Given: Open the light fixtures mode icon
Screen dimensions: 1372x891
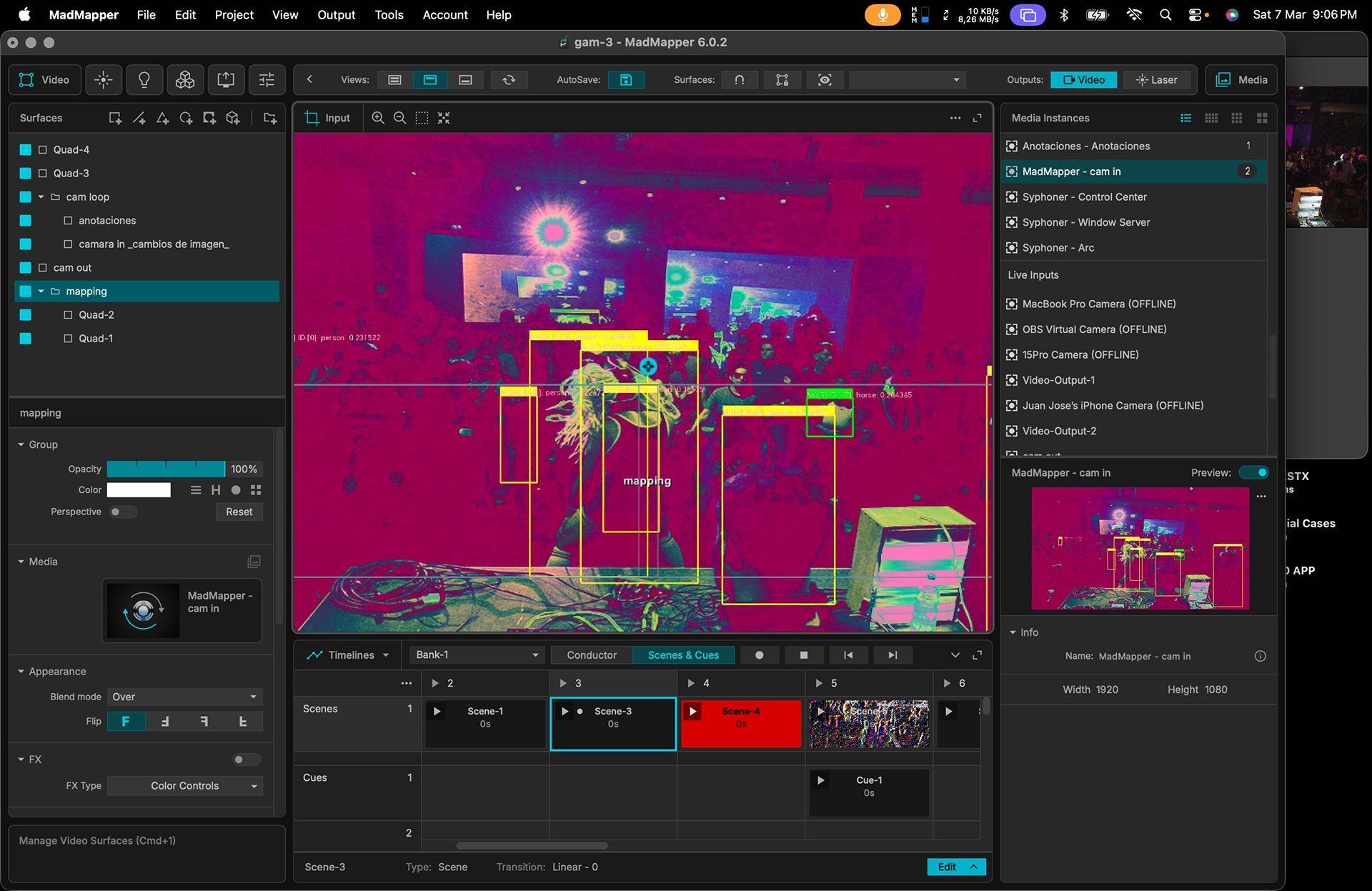Looking at the screenshot, I should (104, 80).
